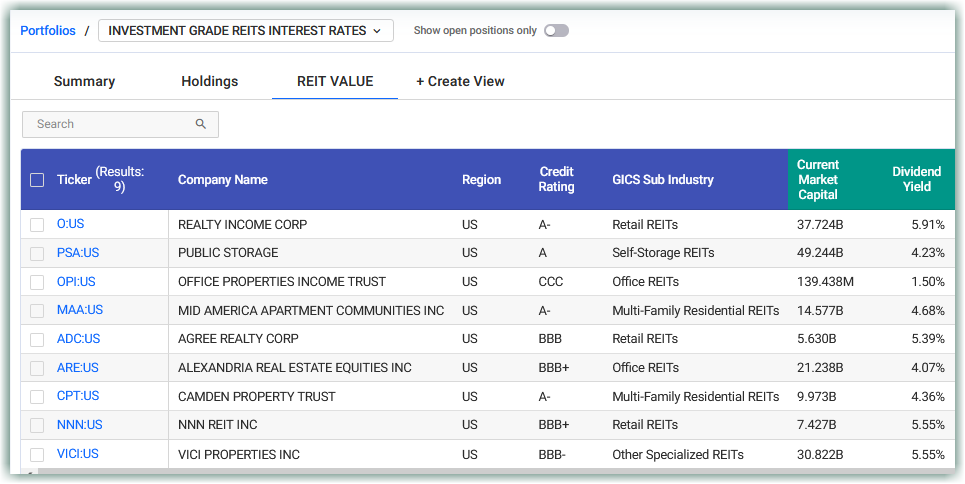Click the Self-Storage REITs cell
The height and width of the screenshot is (484, 965).
[x=663, y=253]
